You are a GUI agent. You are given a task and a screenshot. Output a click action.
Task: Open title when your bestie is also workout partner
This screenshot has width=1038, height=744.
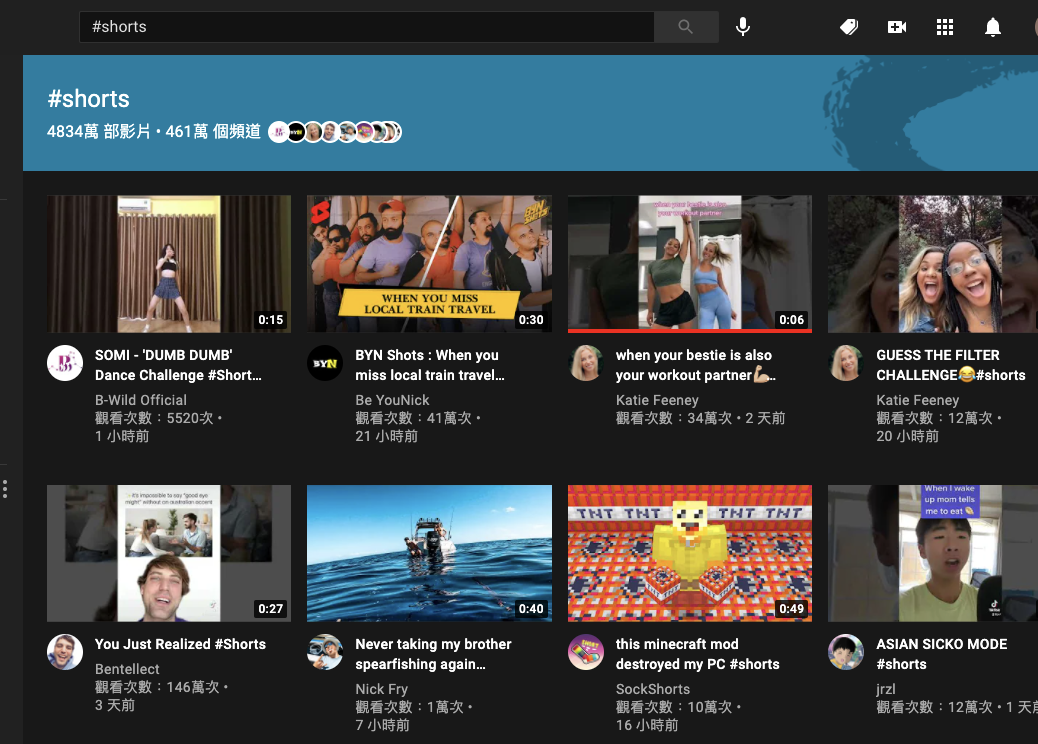click(x=695, y=365)
